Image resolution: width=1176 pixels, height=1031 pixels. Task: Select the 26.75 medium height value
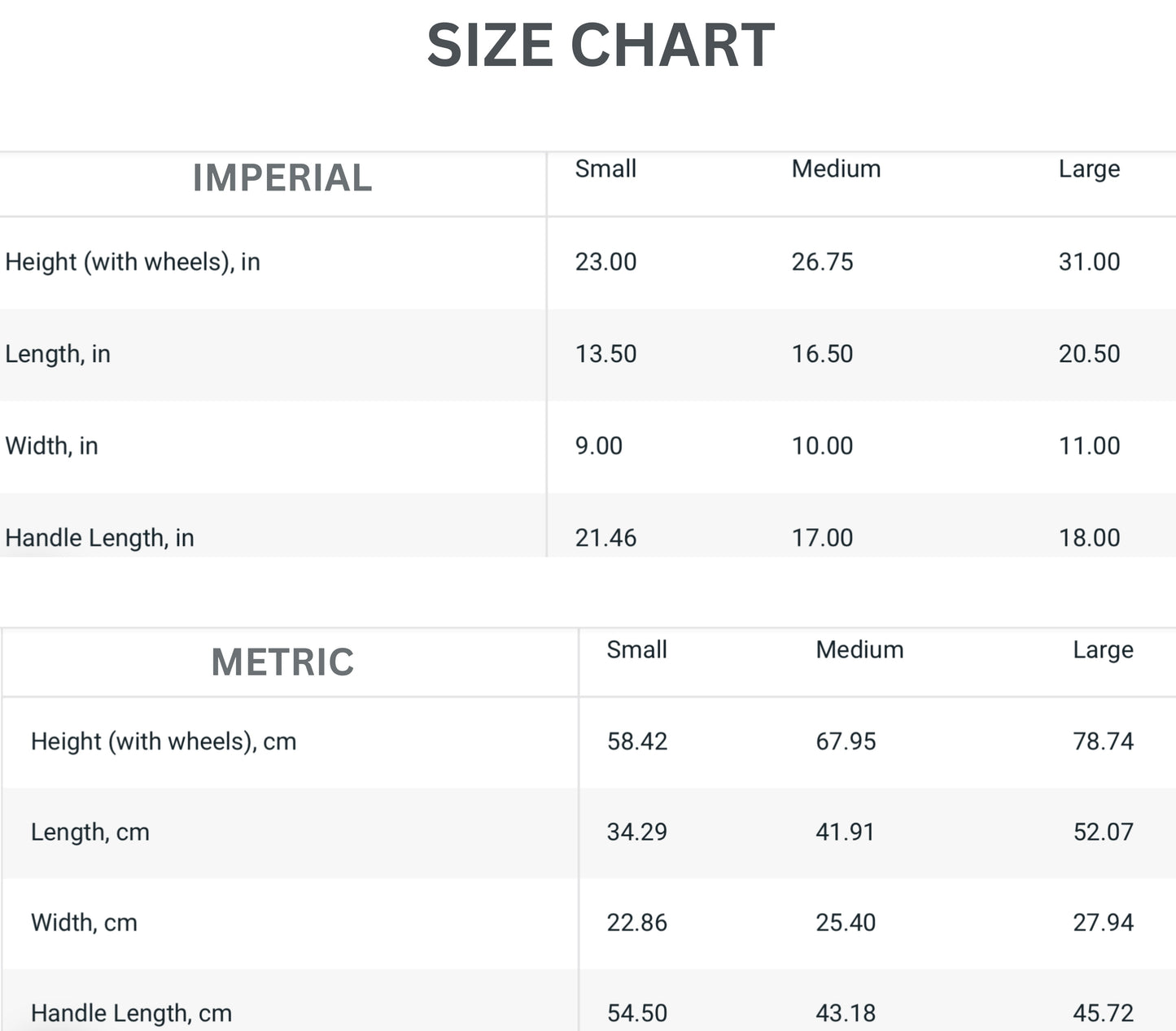click(x=822, y=262)
